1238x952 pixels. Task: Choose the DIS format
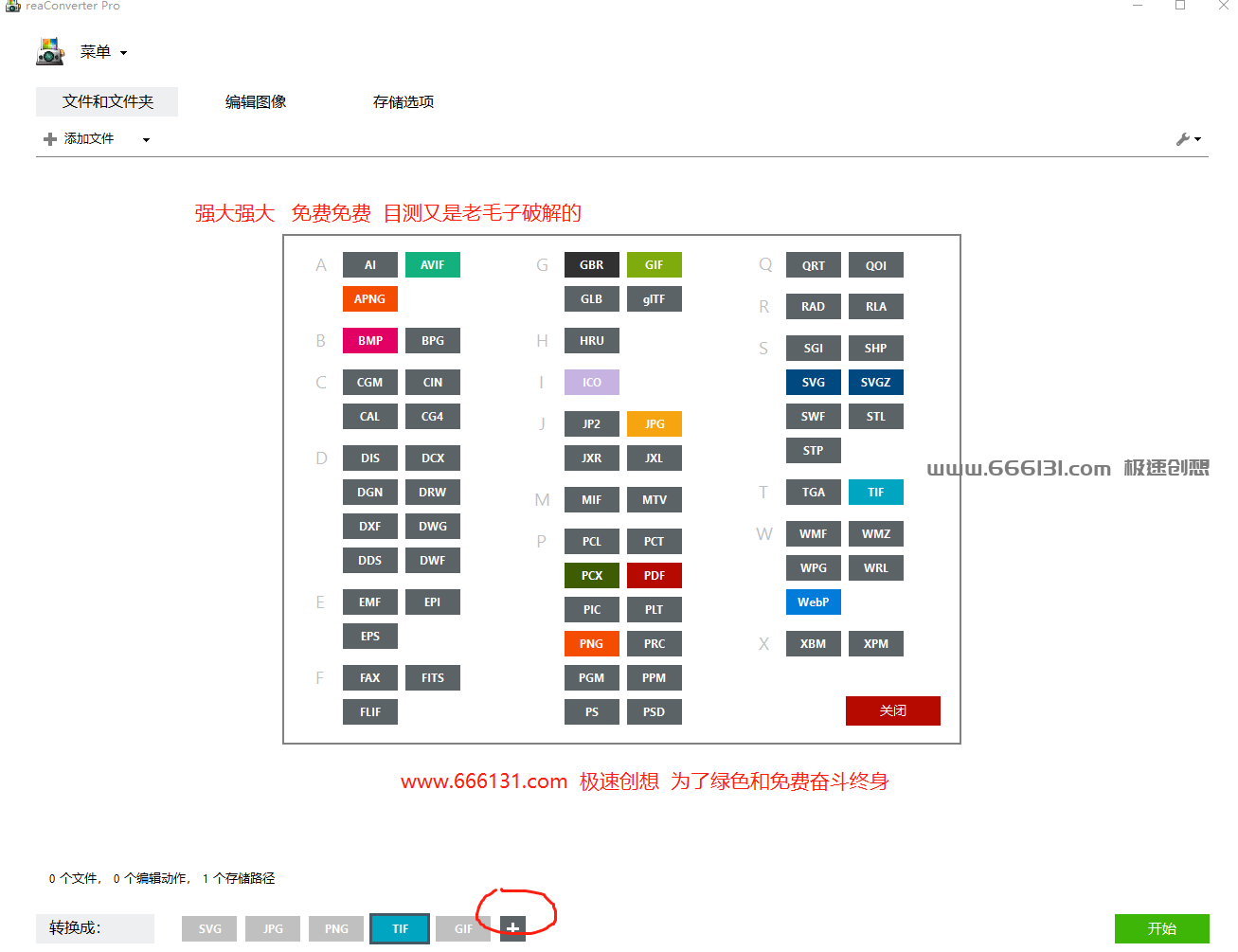(370, 458)
